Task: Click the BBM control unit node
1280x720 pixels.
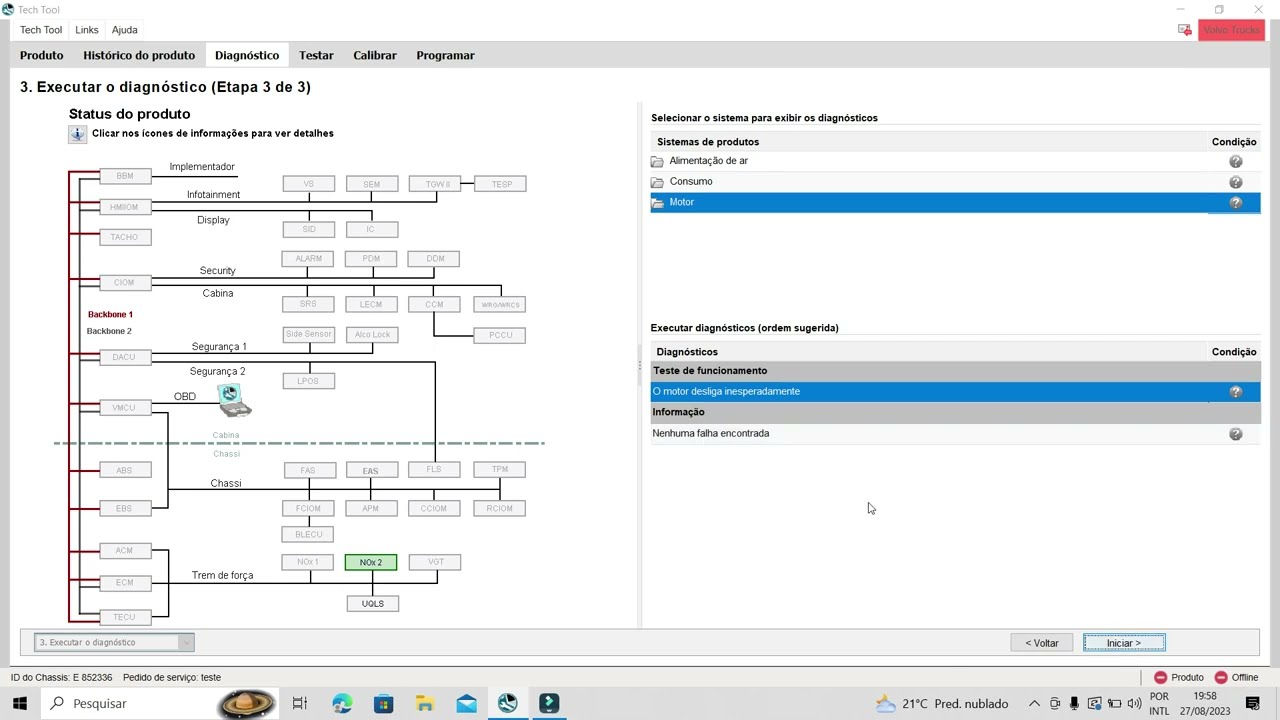Action: tap(125, 176)
